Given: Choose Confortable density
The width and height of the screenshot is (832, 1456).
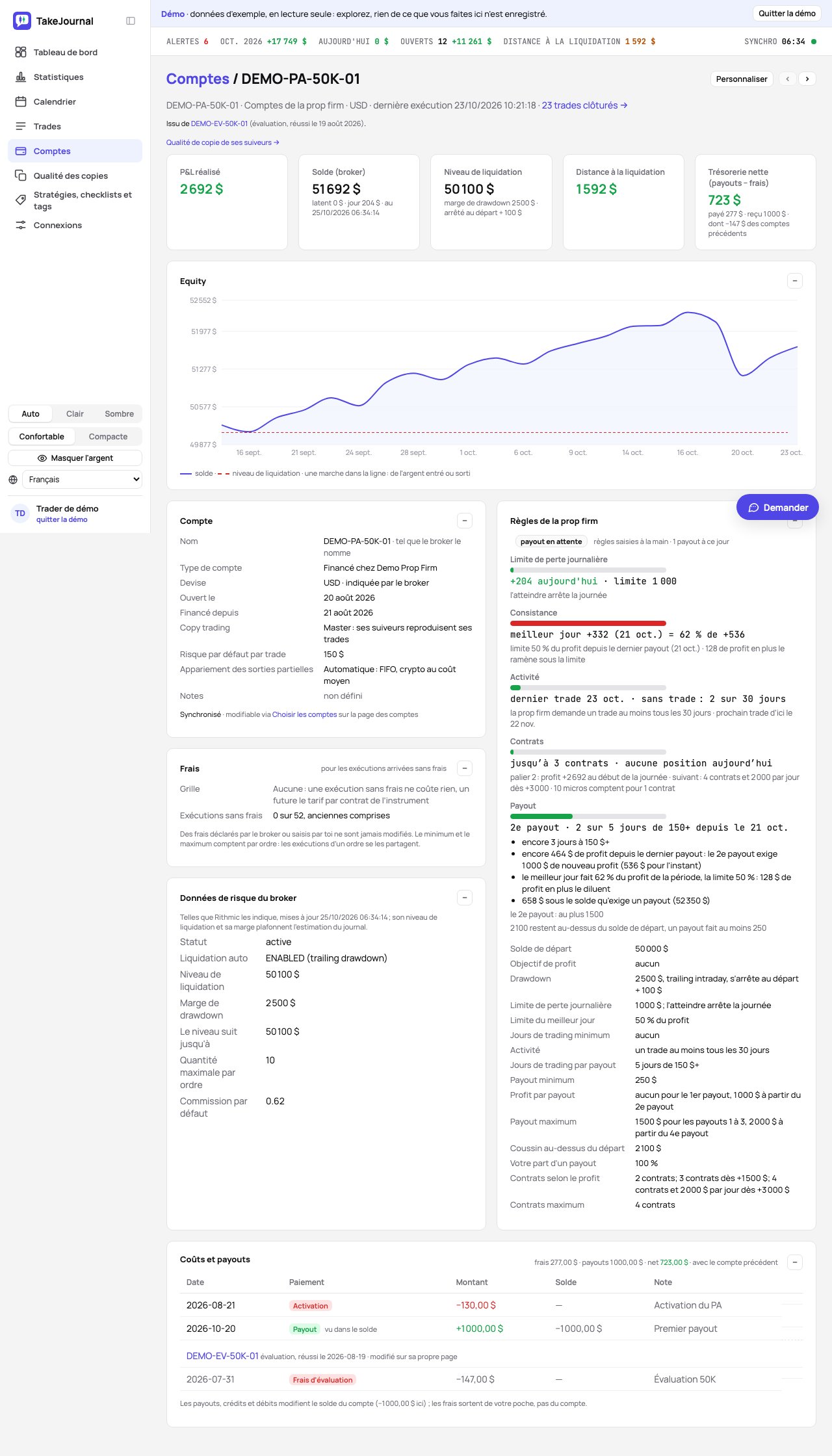Looking at the screenshot, I should click(42, 437).
